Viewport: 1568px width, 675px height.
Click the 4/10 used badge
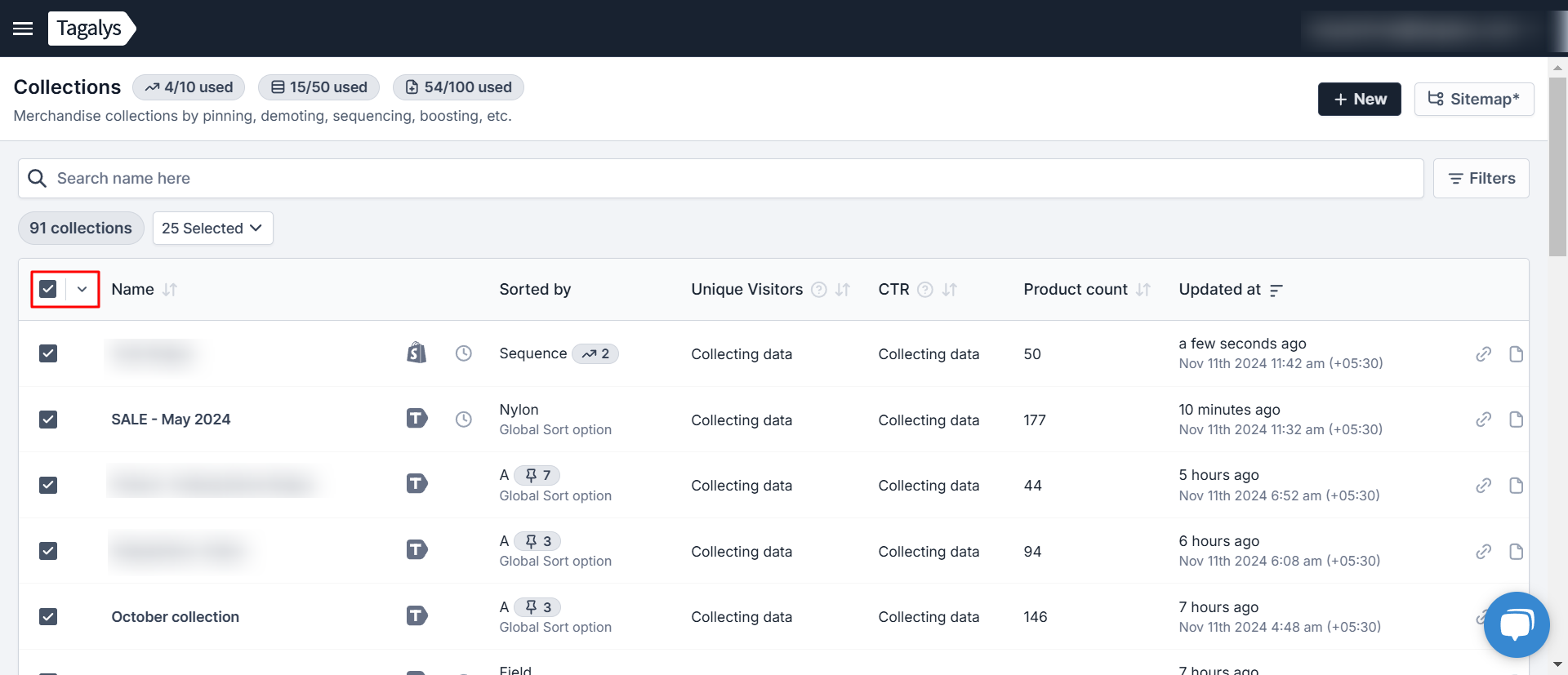click(189, 87)
